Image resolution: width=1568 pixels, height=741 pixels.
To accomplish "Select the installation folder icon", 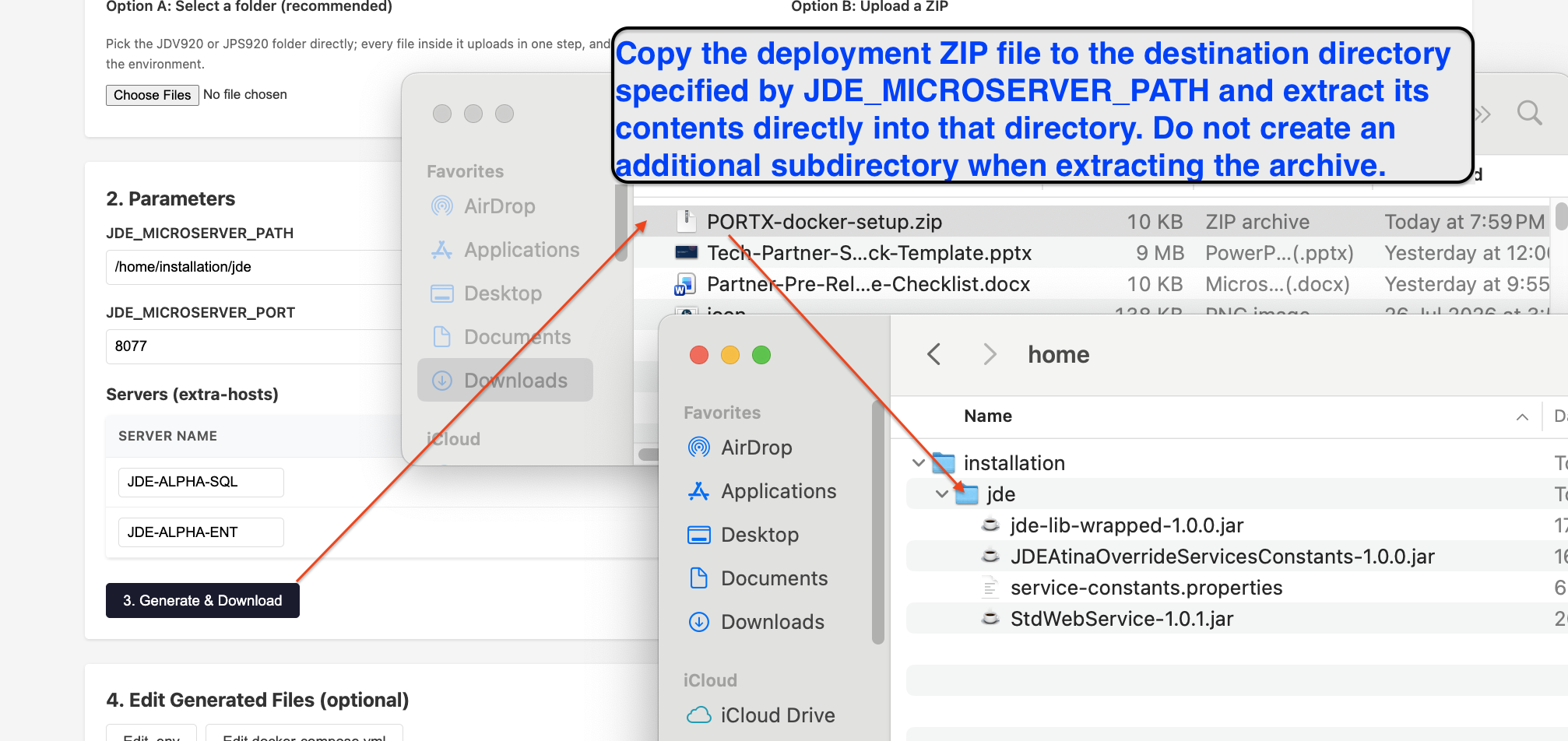I will [x=944, y=463].
